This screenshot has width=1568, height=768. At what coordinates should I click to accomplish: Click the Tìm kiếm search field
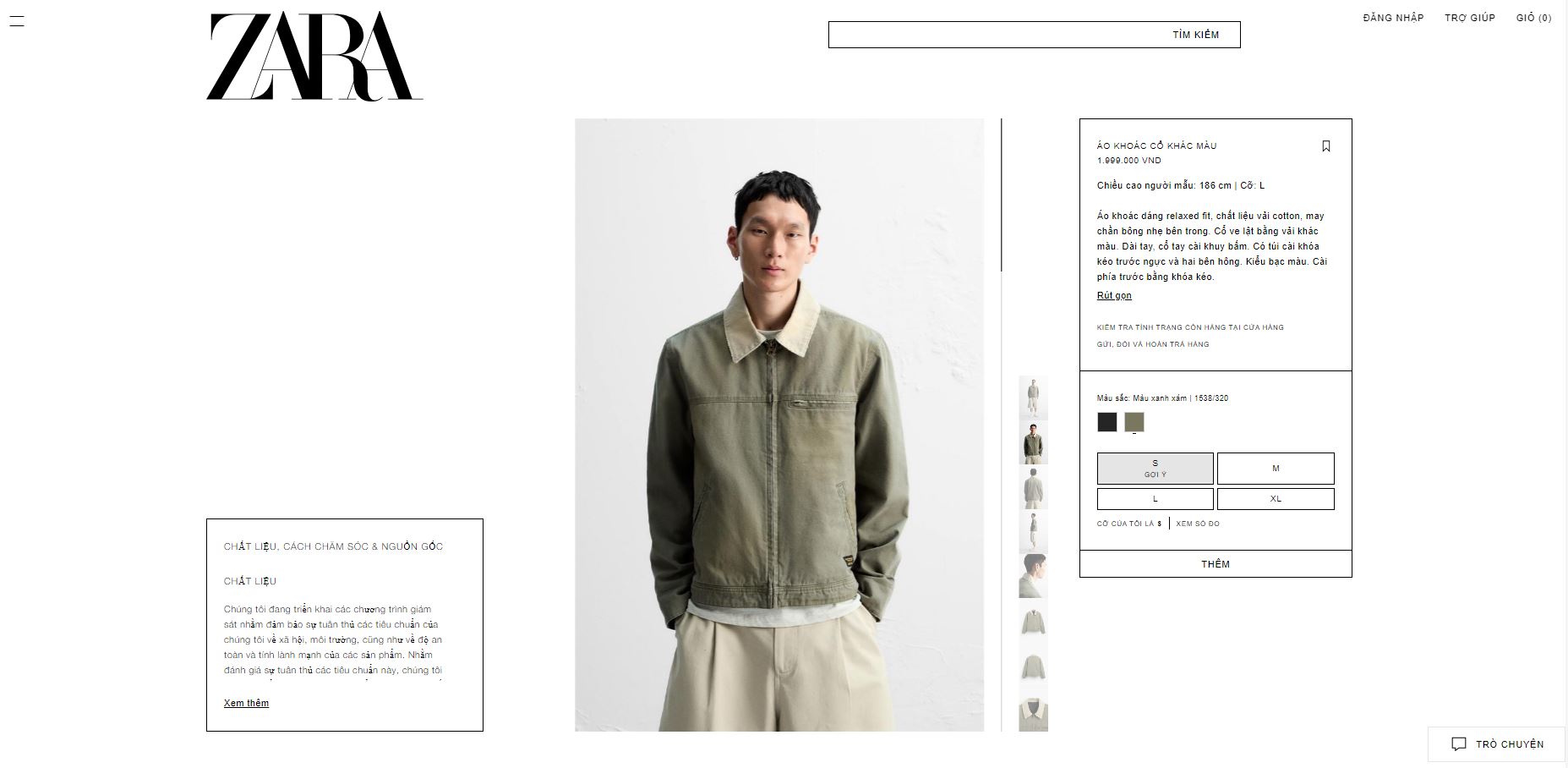1034,35
